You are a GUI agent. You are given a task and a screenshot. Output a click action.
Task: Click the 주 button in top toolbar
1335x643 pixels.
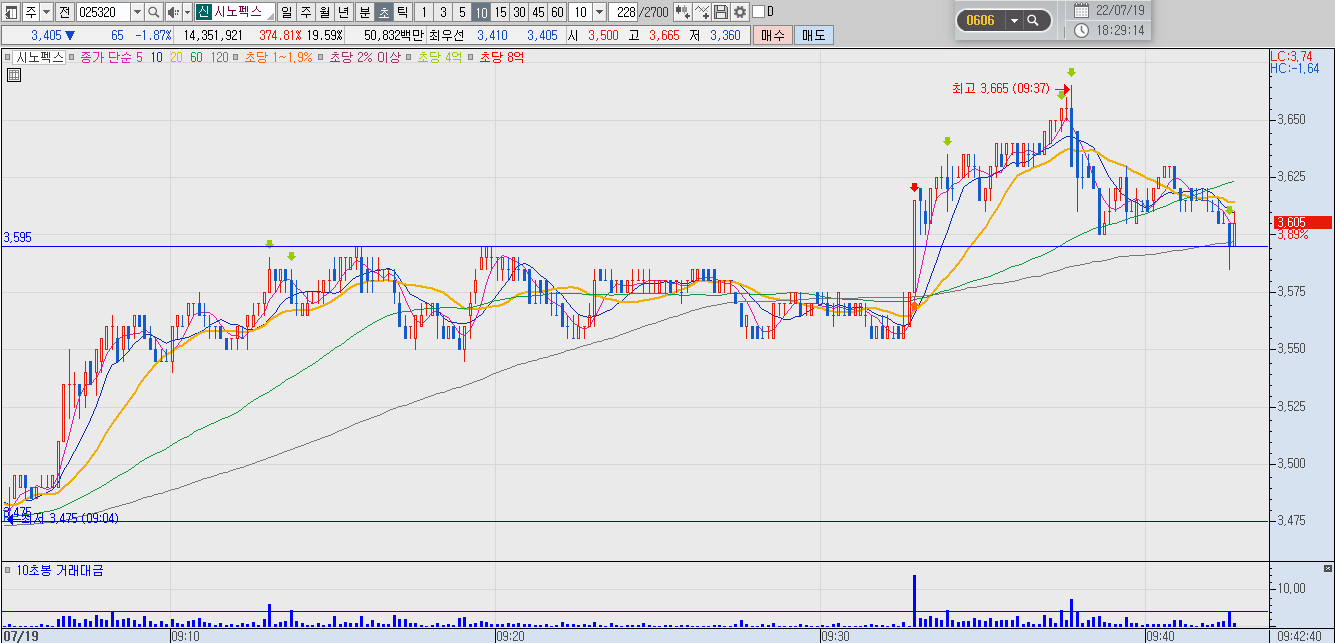[x=31, y=12]
